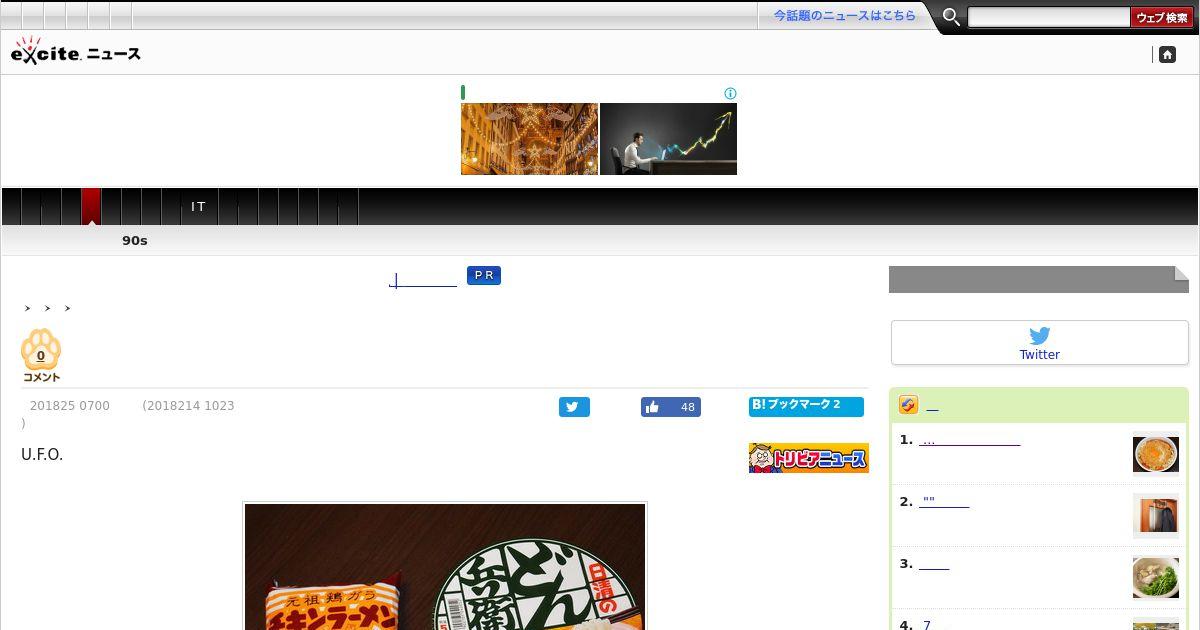This screenshot has width=1200, height=630.
Task: Open ranking item 2 link
Action: click(x=945, y=502)
